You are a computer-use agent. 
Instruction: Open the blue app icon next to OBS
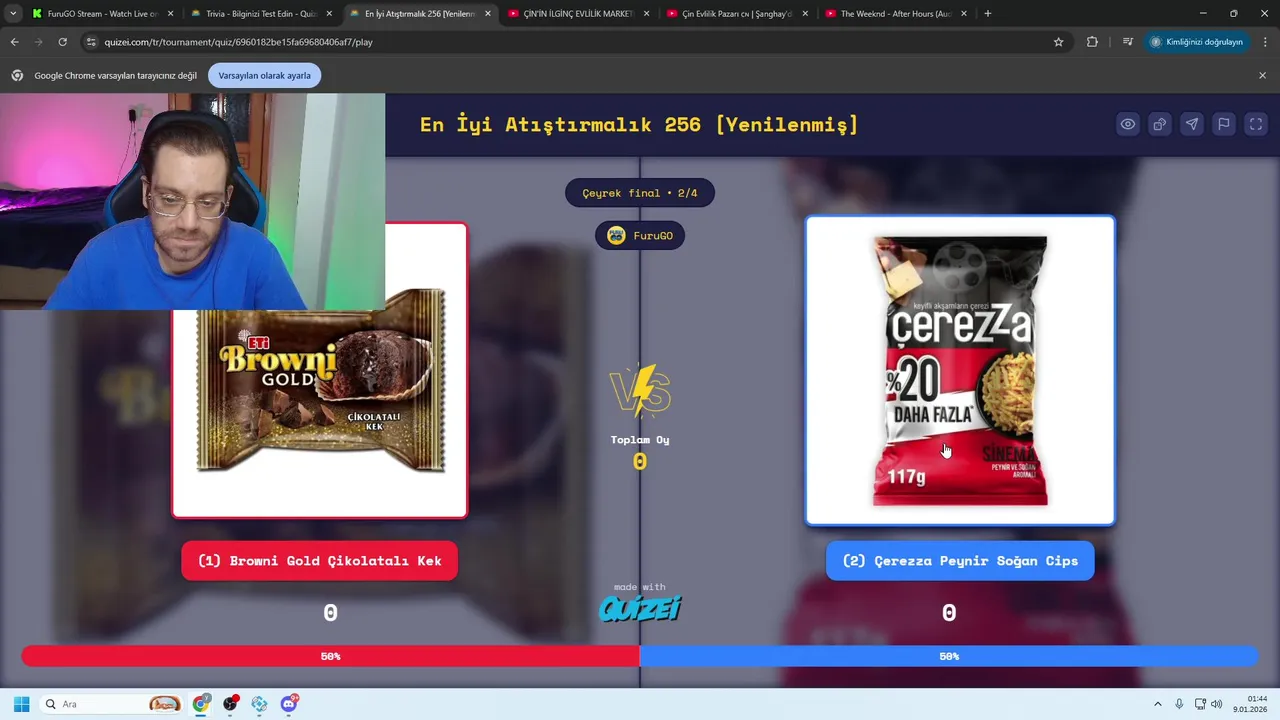click(x=260, y=704)
